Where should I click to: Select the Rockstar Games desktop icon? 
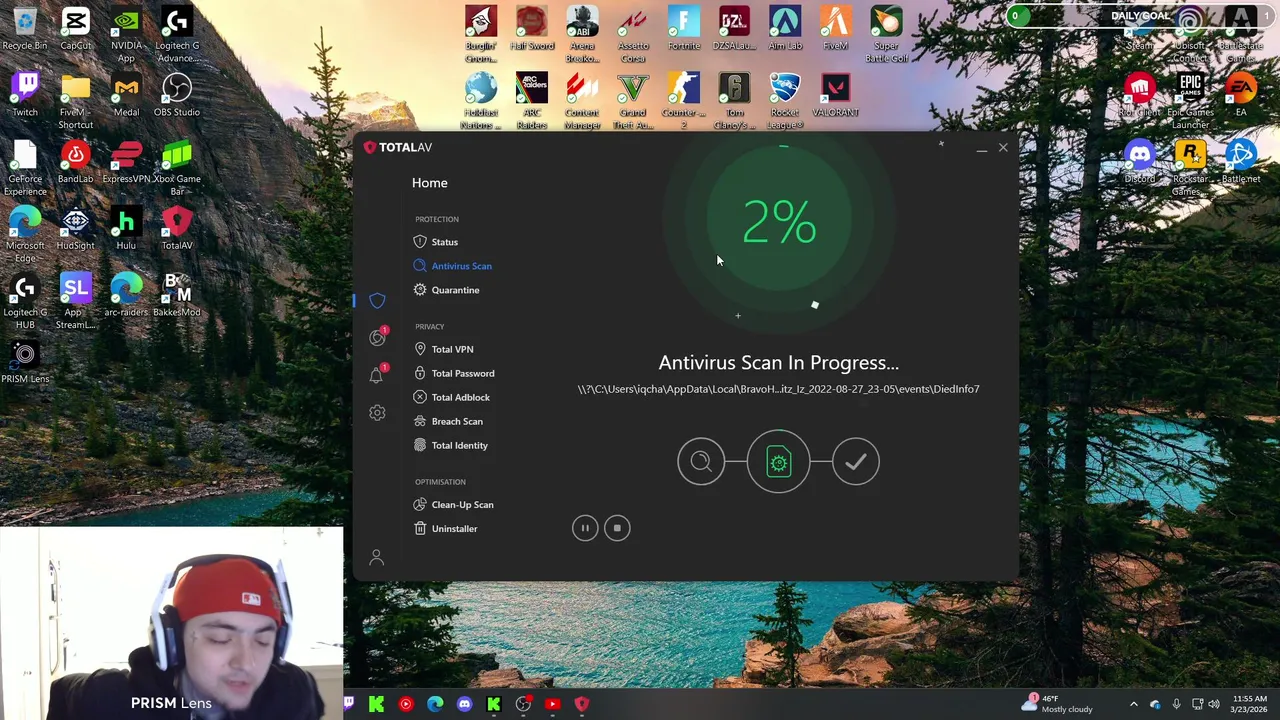[1190, 168]
